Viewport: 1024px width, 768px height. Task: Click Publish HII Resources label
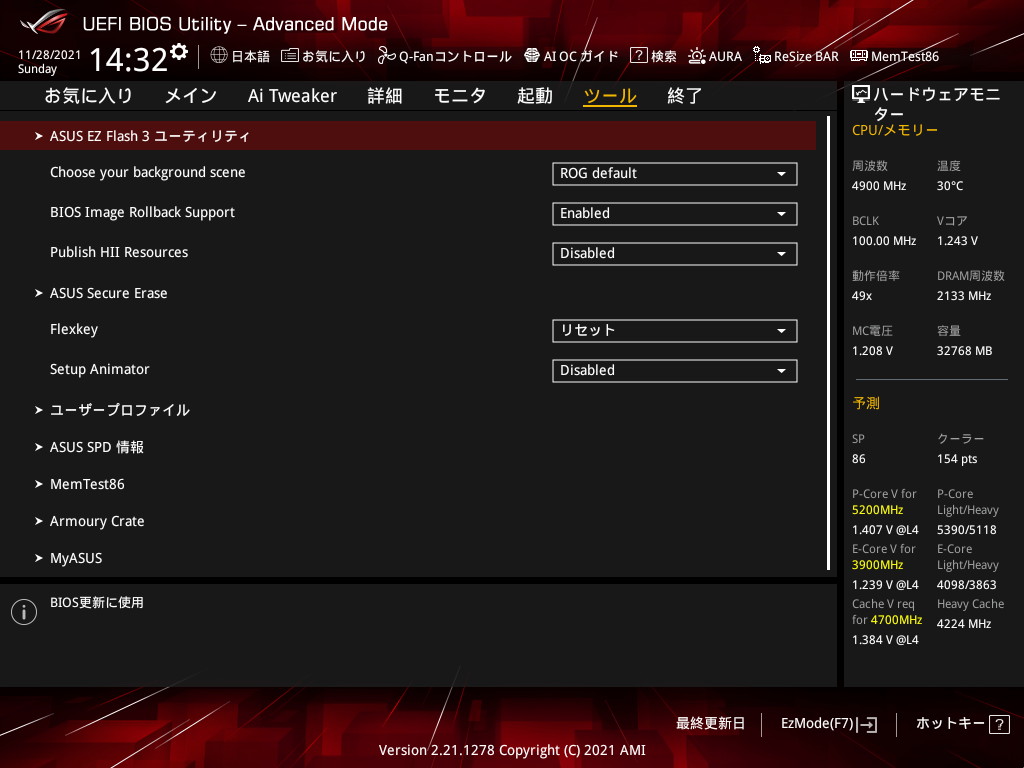coord(119,252)
